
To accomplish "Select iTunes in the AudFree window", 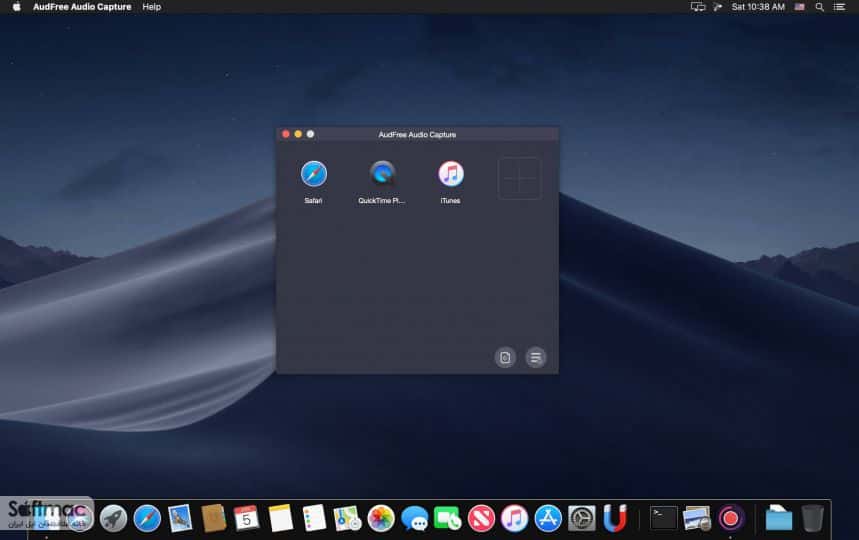I will pyautogui.click(x=450, y=175).
